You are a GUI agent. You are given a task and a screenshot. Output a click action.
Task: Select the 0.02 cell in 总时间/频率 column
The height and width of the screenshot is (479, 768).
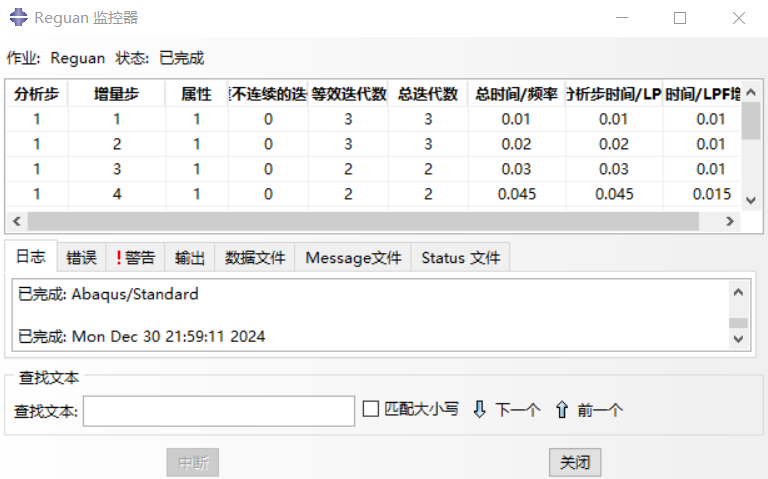tap(516, 144)
